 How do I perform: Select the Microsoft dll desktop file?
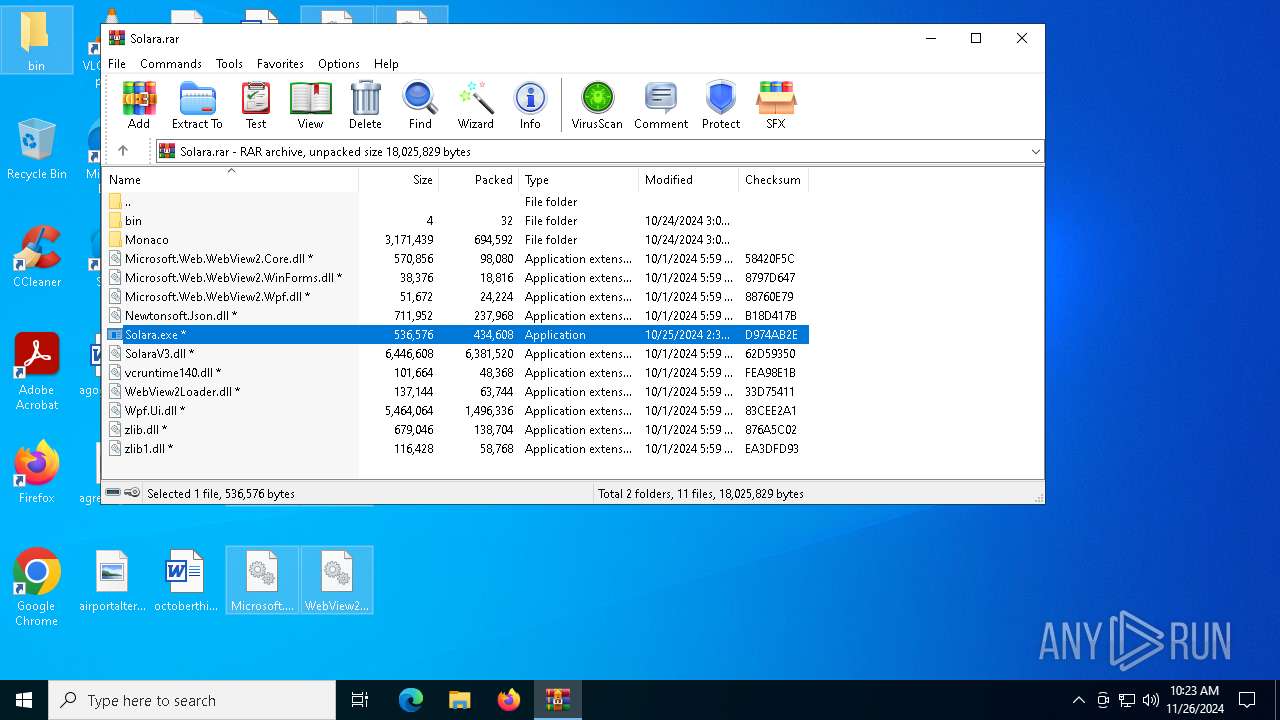262,580
